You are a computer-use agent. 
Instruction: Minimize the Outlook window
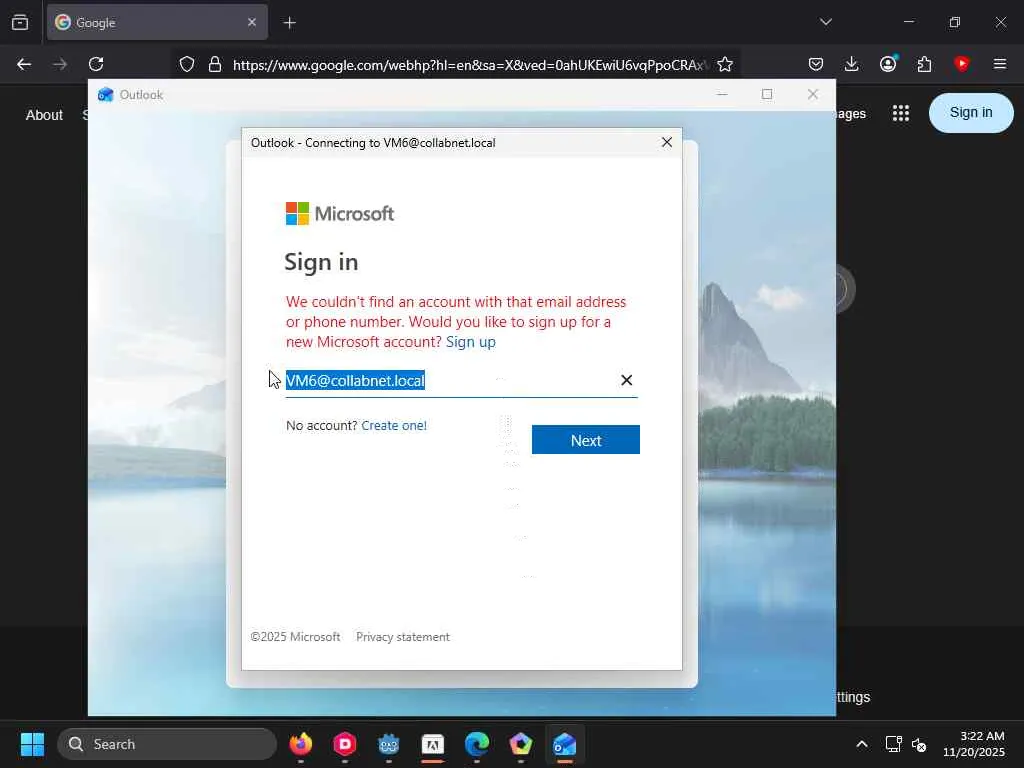722,95
